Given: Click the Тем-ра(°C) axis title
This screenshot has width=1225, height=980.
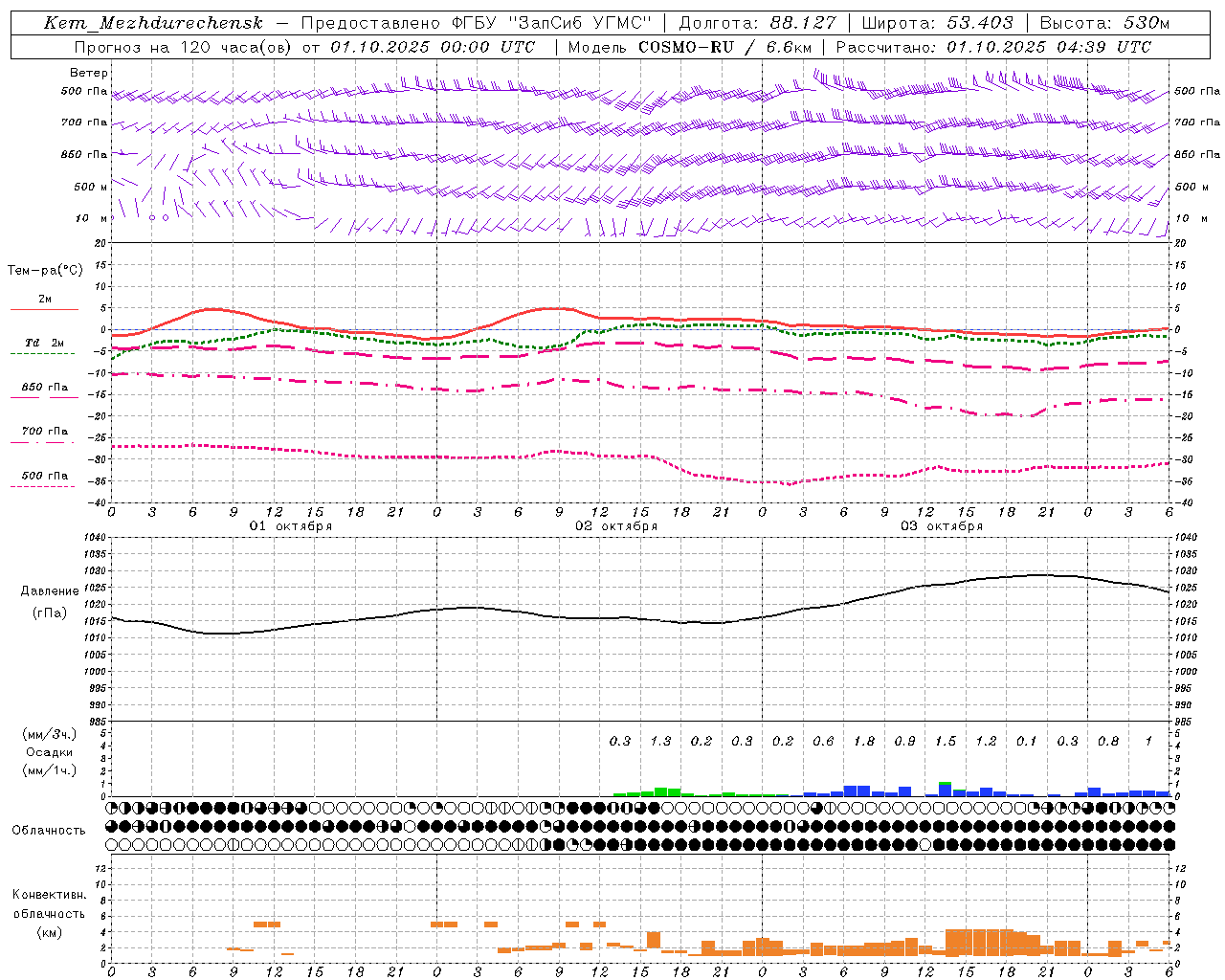Looking at the screenshot, I should 45,271.
